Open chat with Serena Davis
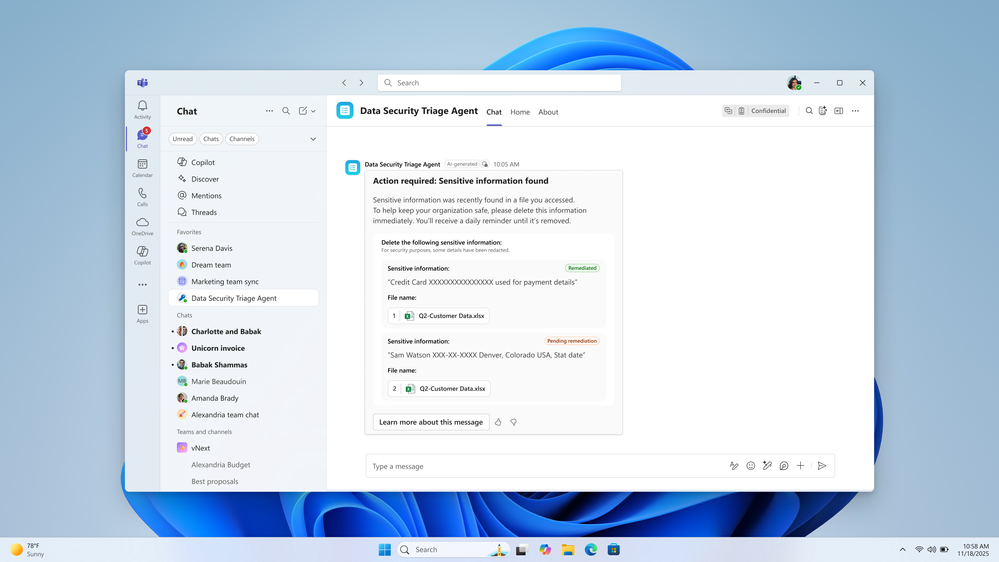999x562 pixels. pyautogui.click(x=244, y=249)
